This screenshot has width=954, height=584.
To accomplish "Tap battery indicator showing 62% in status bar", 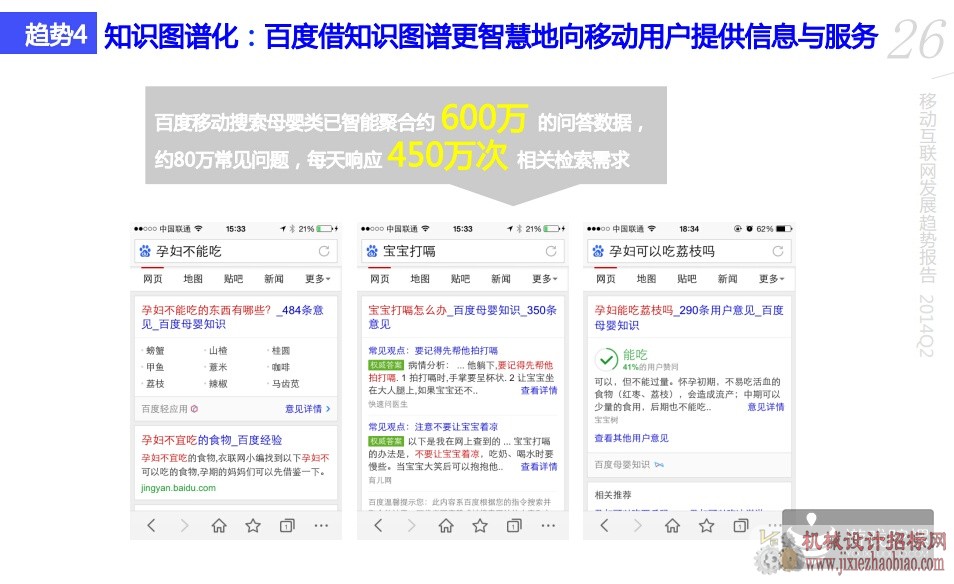I will (x=784, y=229).
